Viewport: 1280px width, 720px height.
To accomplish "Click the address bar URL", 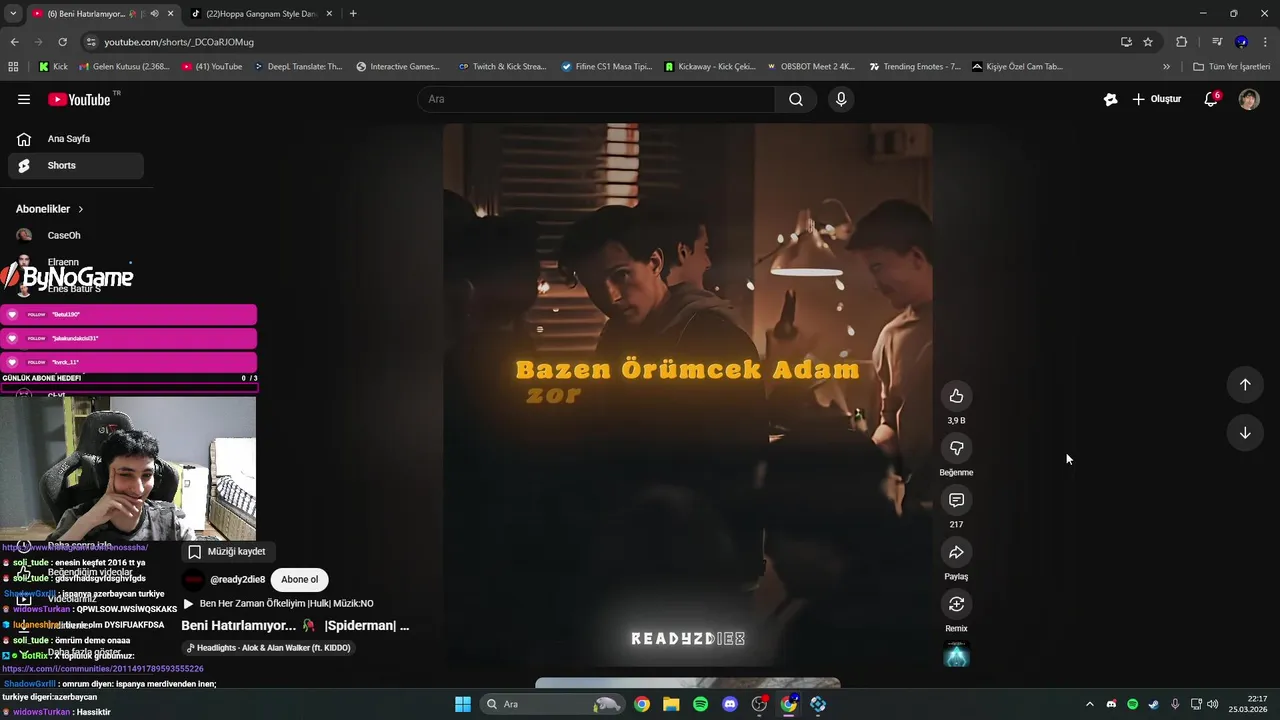I will pyautogui.click(x=179, y=42).
